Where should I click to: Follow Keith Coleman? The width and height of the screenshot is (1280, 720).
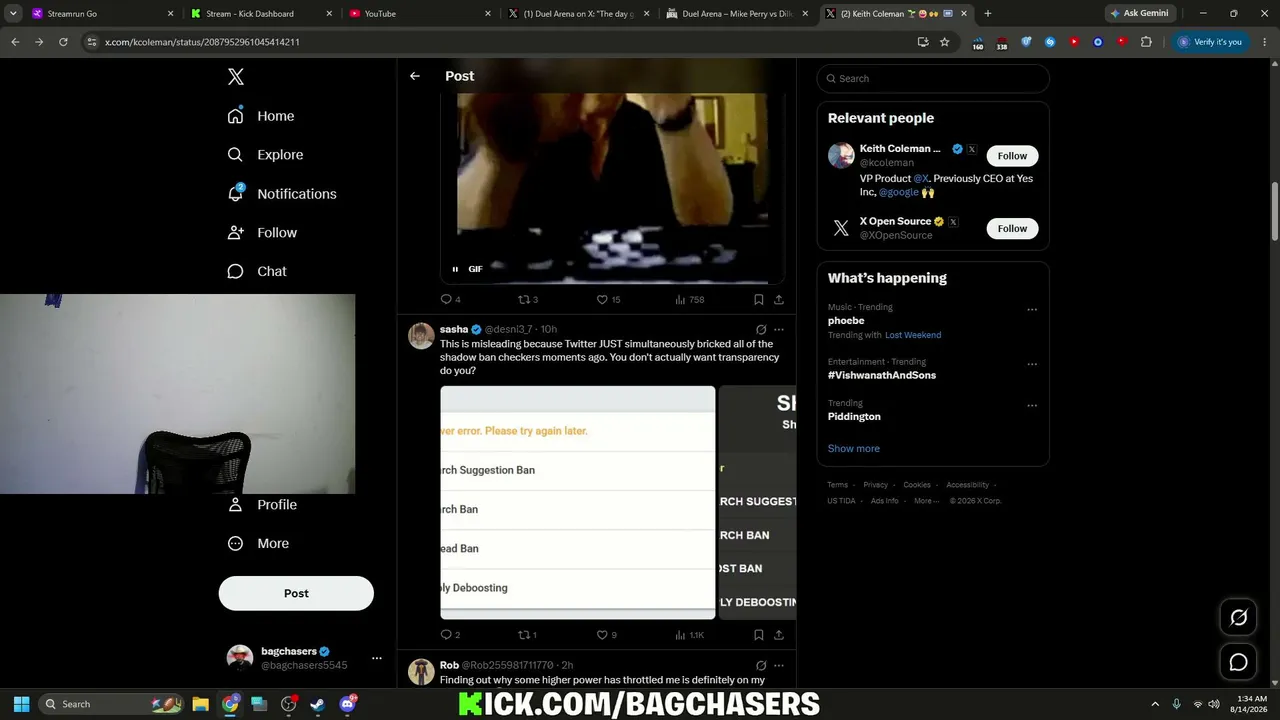[x=1012, y=156]
